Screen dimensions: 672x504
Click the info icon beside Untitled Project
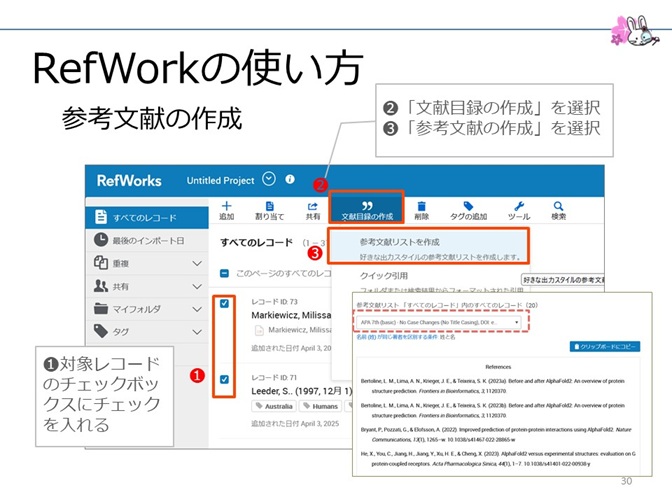coord(290,179)
